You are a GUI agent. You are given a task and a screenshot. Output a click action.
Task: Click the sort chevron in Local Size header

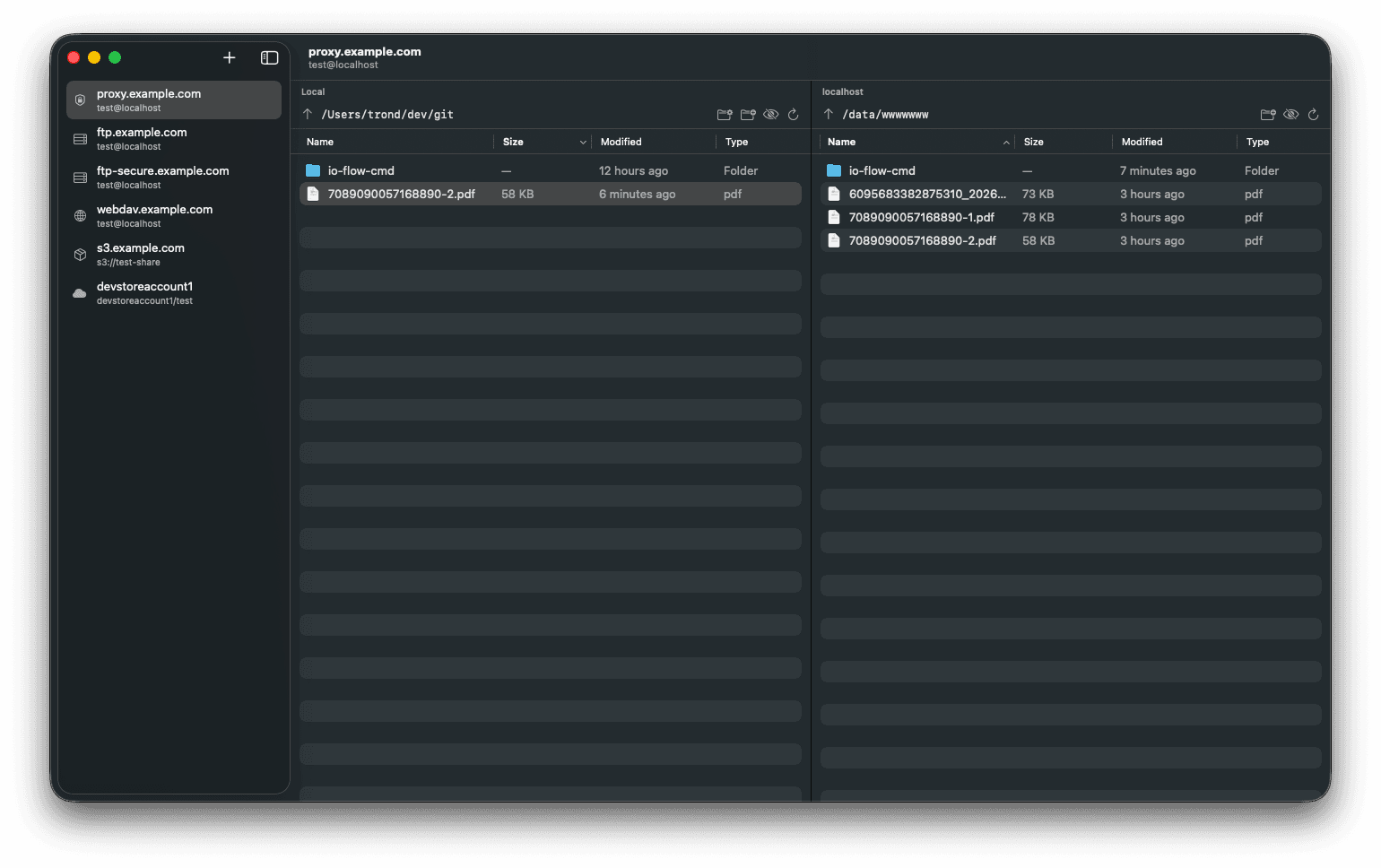tap(583, 142)
